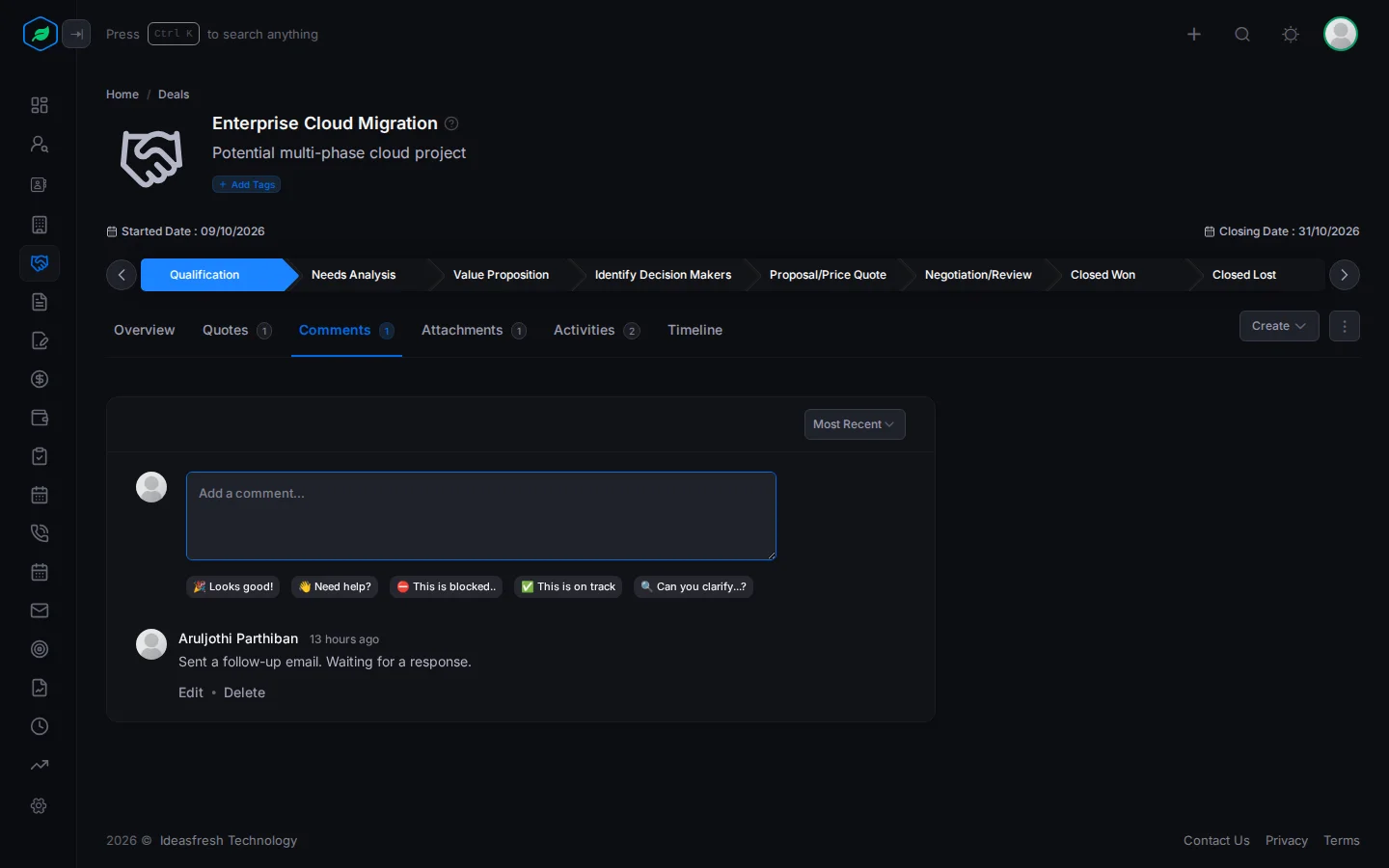
Task: Switch to the Attachments tab
Action: [x=474, y=330]
